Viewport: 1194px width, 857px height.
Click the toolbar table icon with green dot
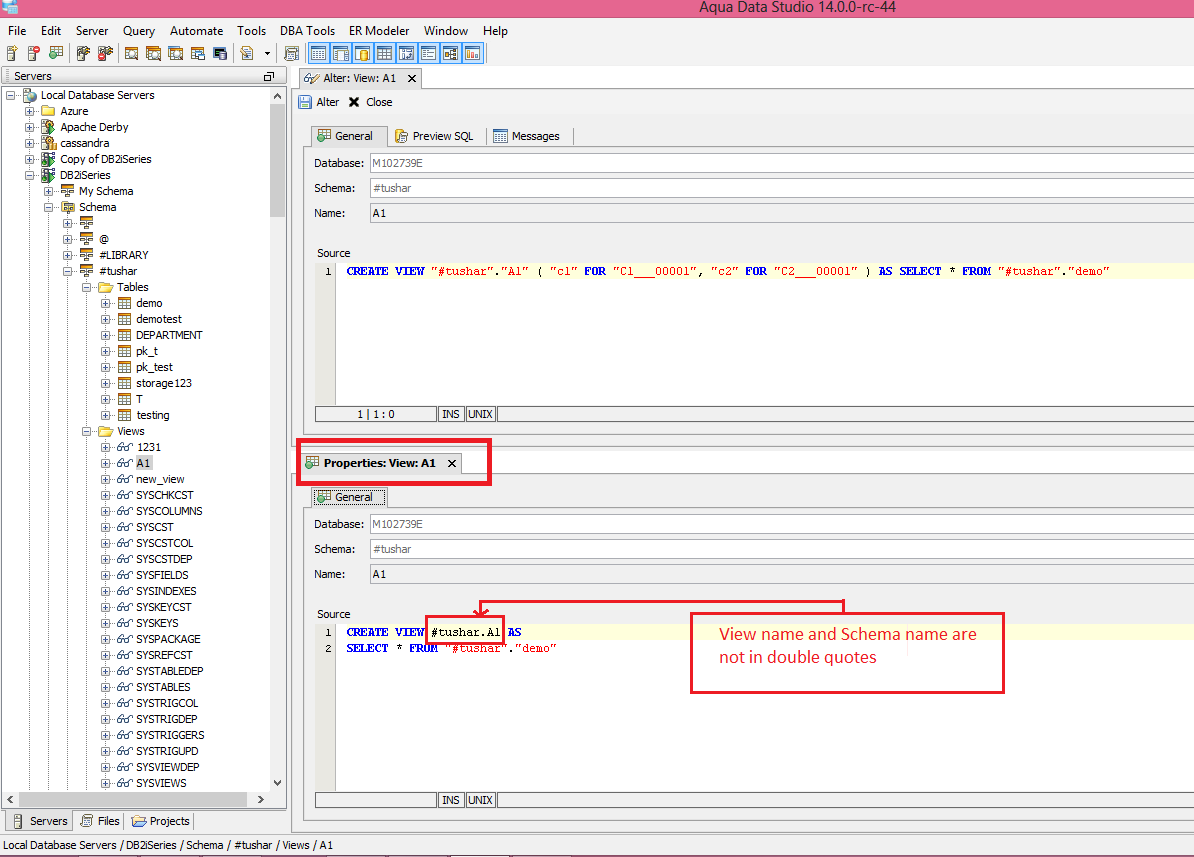pyautogui.click(x=56, y=53)
